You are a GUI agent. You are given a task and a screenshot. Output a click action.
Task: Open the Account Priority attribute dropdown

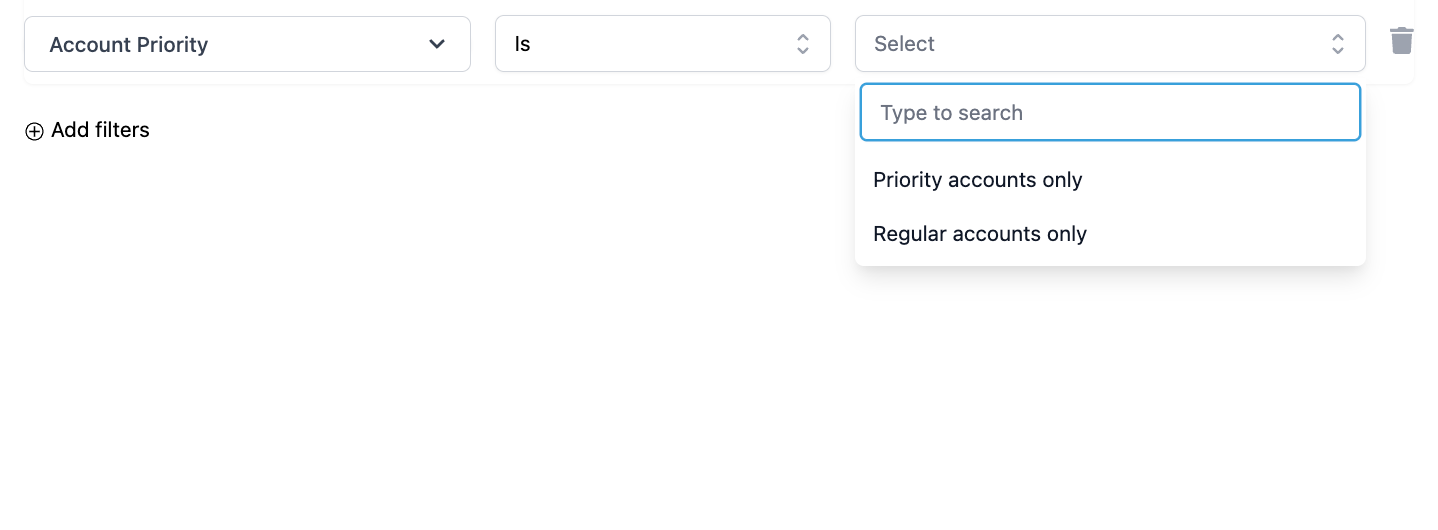(x=247, y=44)
